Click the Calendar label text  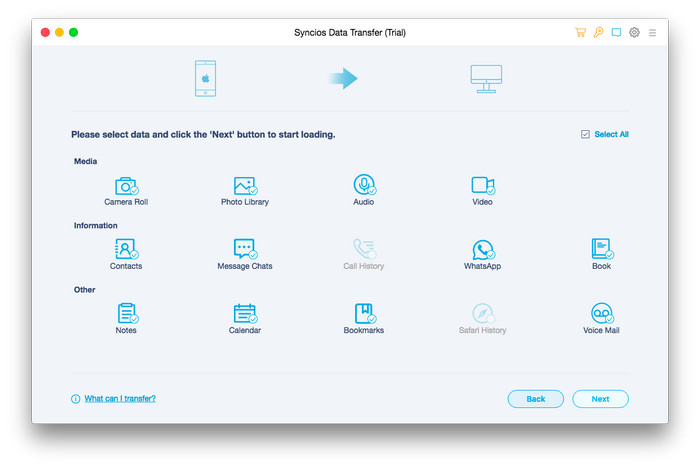(x=245, y=330)
